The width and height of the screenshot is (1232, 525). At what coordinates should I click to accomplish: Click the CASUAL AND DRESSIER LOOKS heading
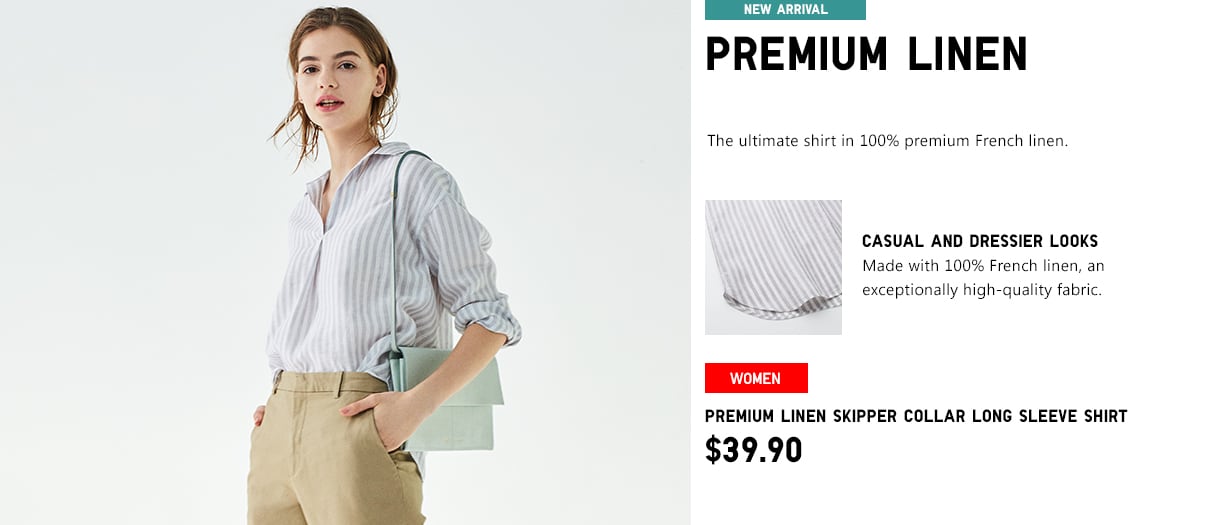click(980, 241)
